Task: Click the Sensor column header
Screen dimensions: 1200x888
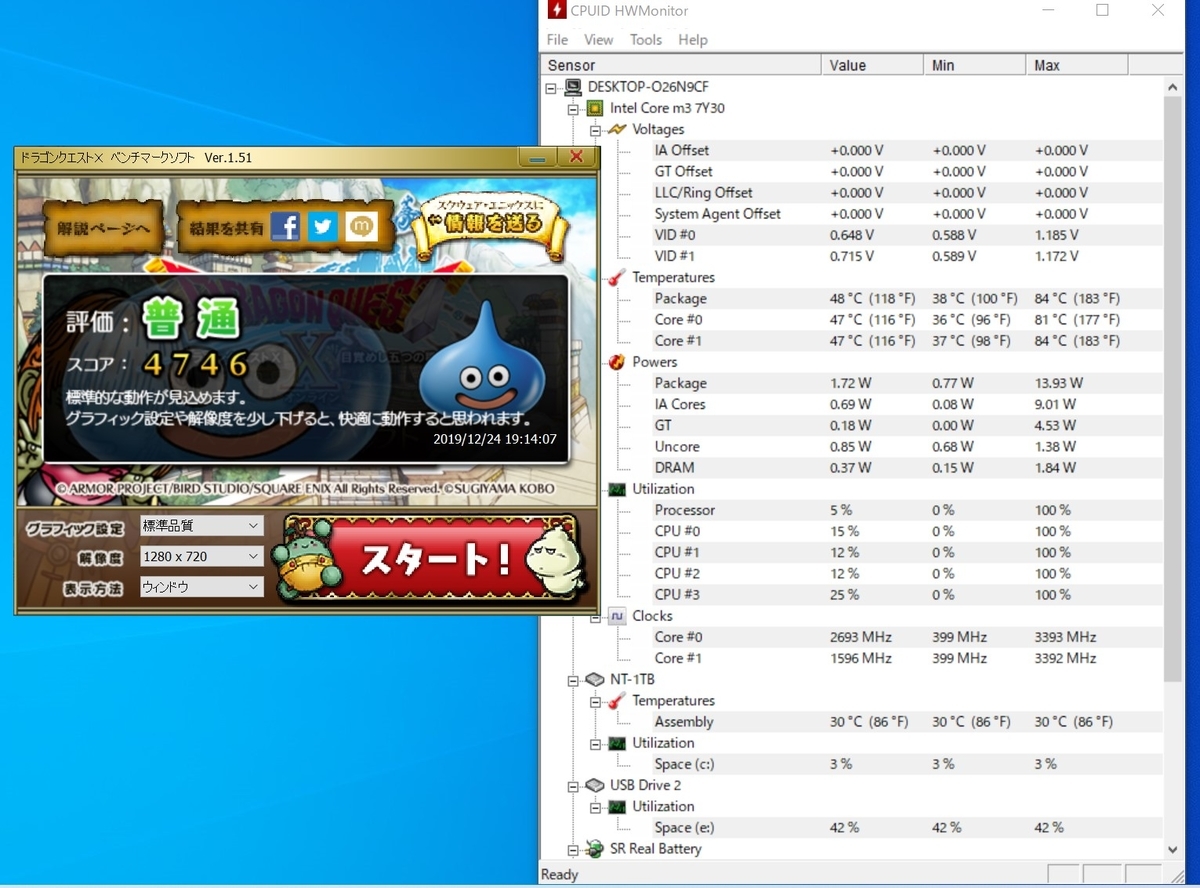Action: pos(681,65)
